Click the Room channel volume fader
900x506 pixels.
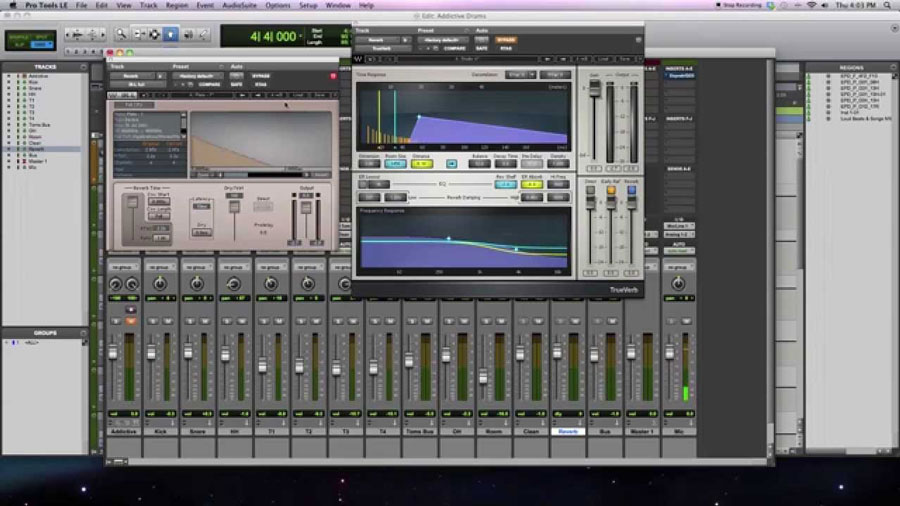(x=483, y=376)
